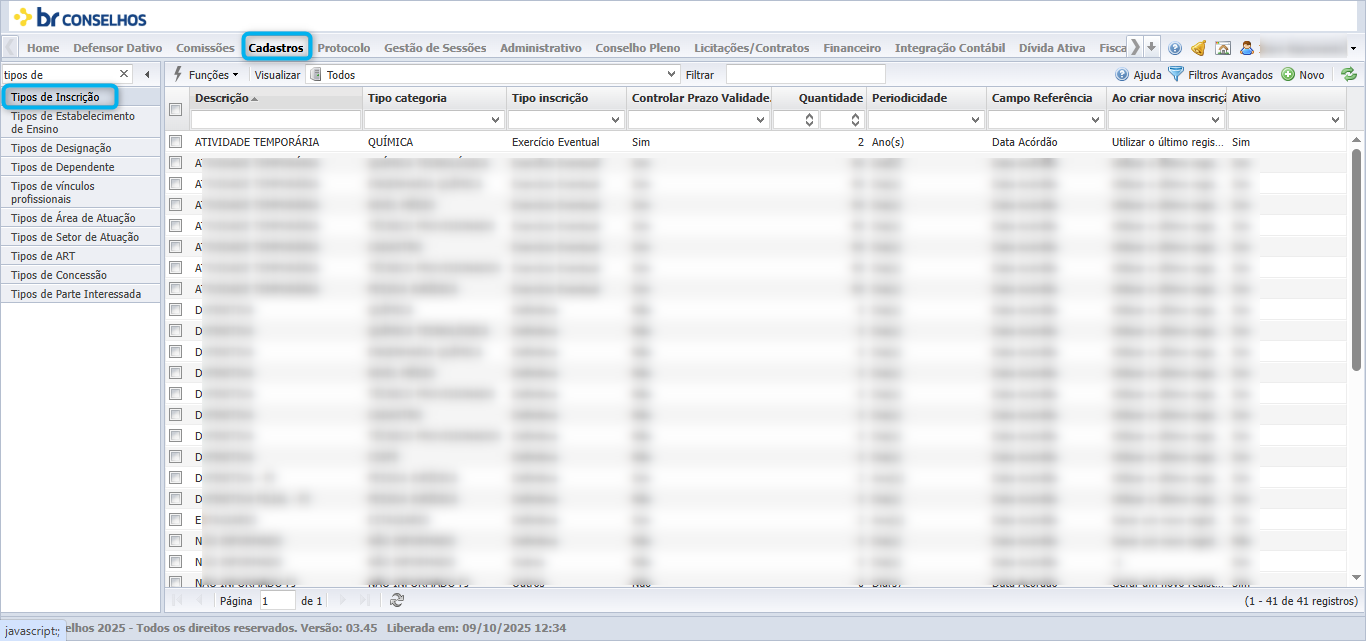Viewport: 1366px width, 641px height.
Task: Click the Filtrar text input field
Action: pos(805,75)
